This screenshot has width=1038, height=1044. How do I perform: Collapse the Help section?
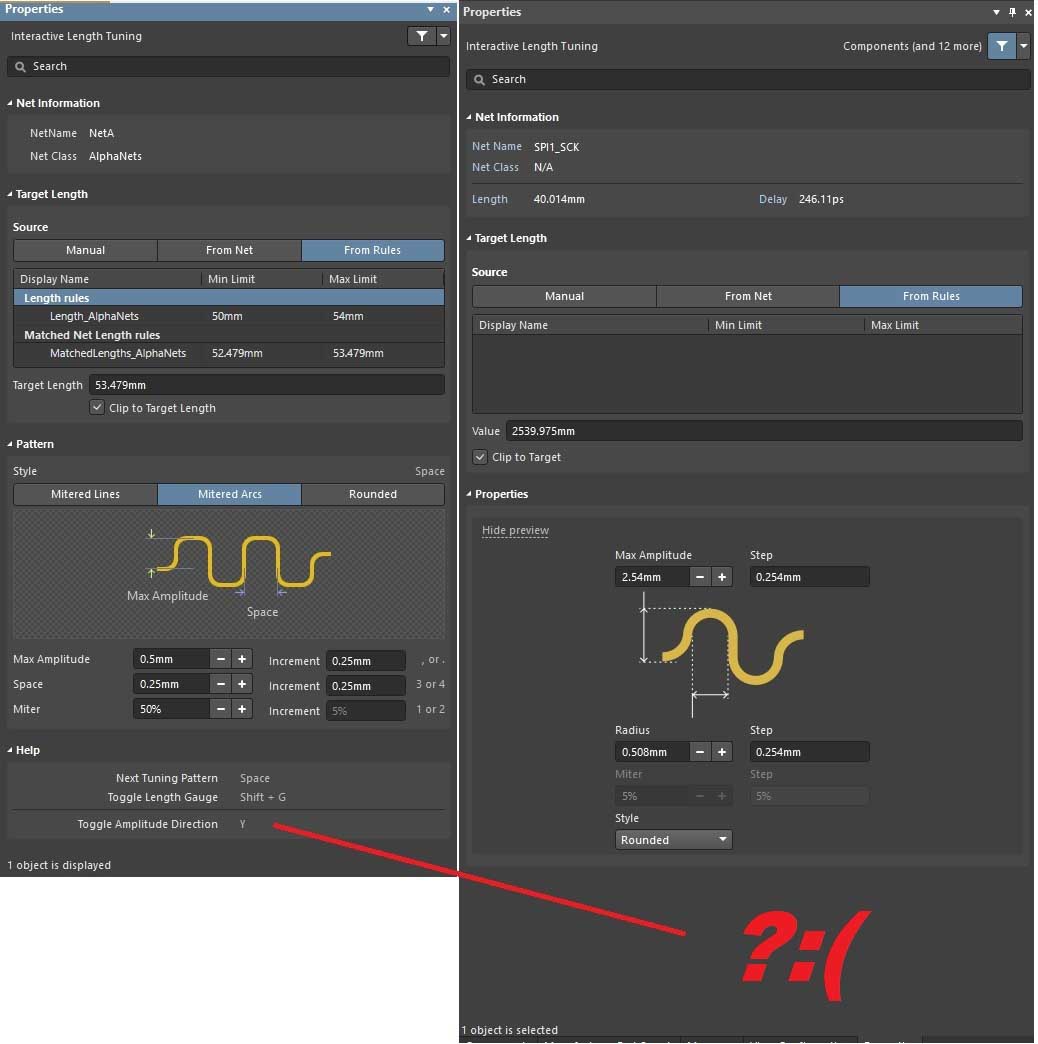tap(10, 750)
